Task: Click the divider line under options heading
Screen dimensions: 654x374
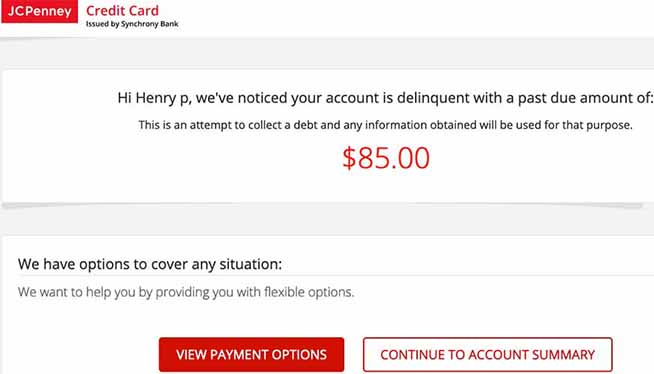Action: tap(336, 275)
